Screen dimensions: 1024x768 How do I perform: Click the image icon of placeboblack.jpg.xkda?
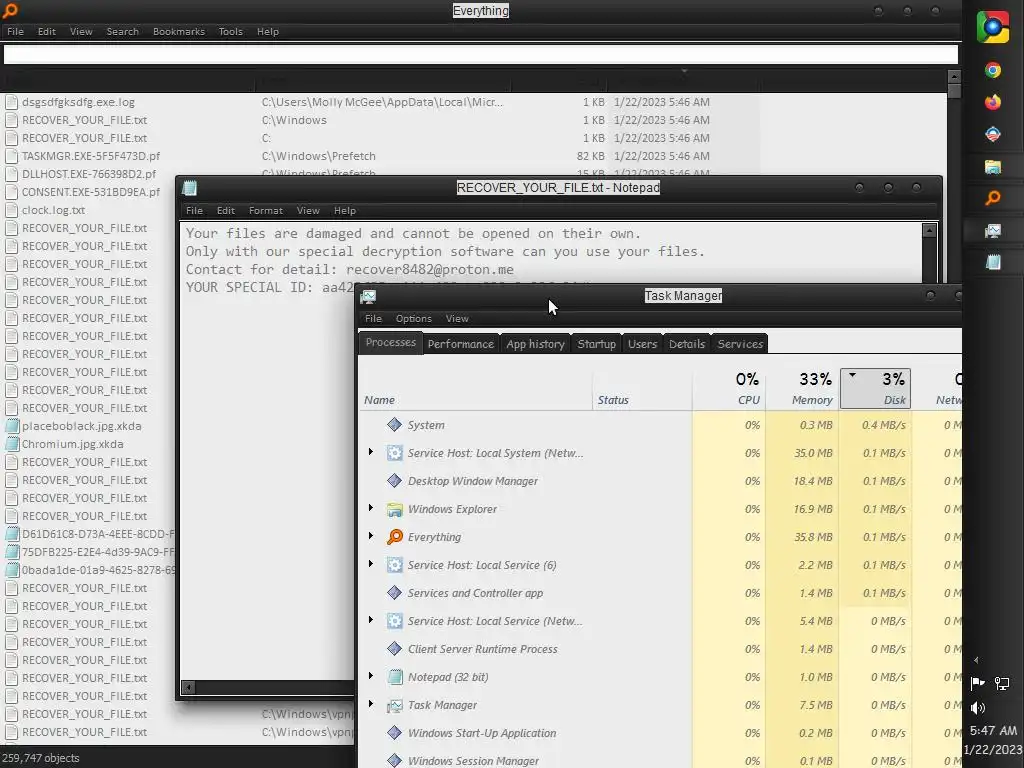pyautogui.click(x=11, y=426)
